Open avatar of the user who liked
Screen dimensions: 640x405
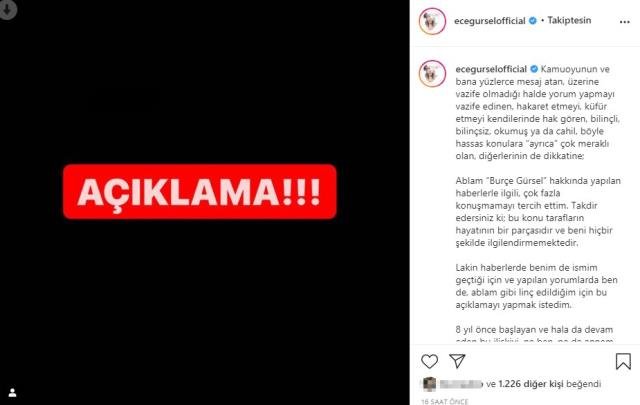point(429,384)
